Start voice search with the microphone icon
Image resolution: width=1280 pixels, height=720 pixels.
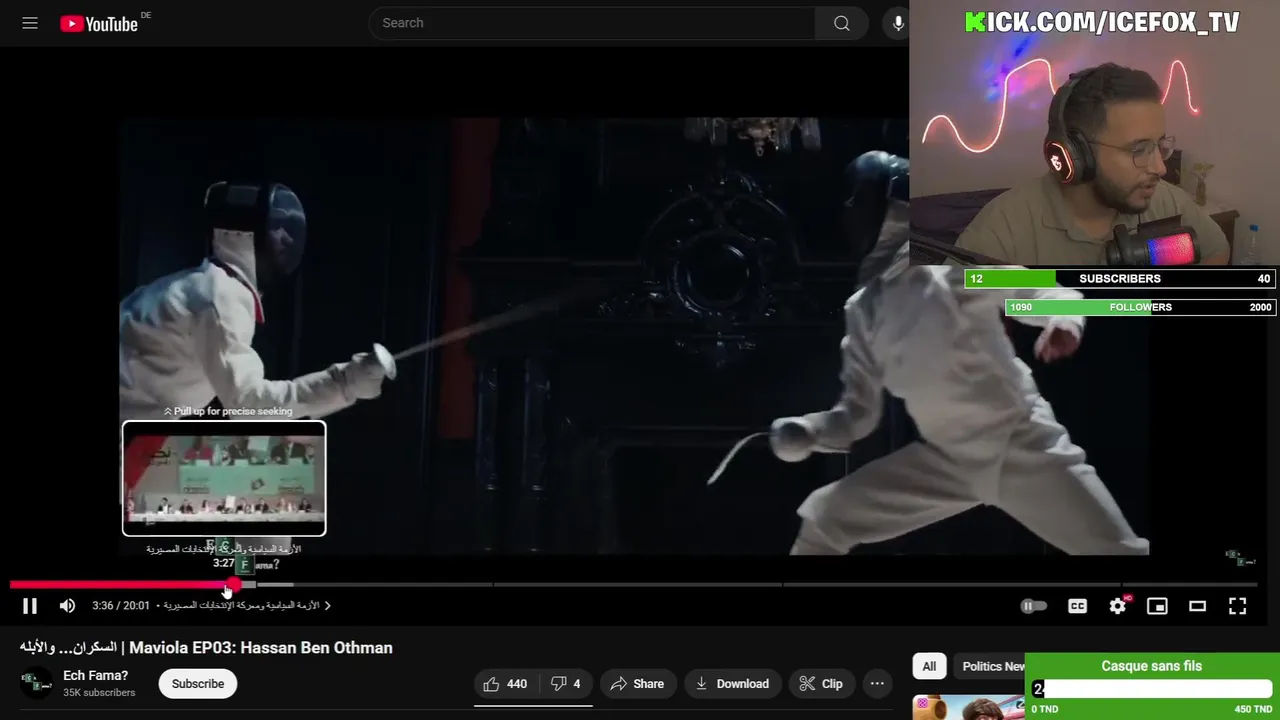[898, 23]
